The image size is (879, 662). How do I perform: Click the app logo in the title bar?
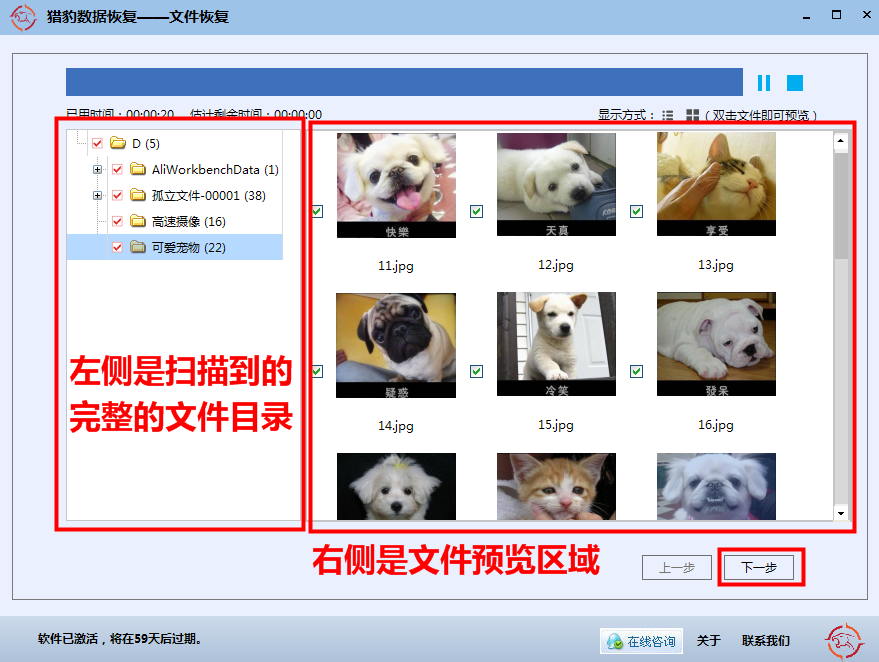pyautogui.click(x=22, y=17)
